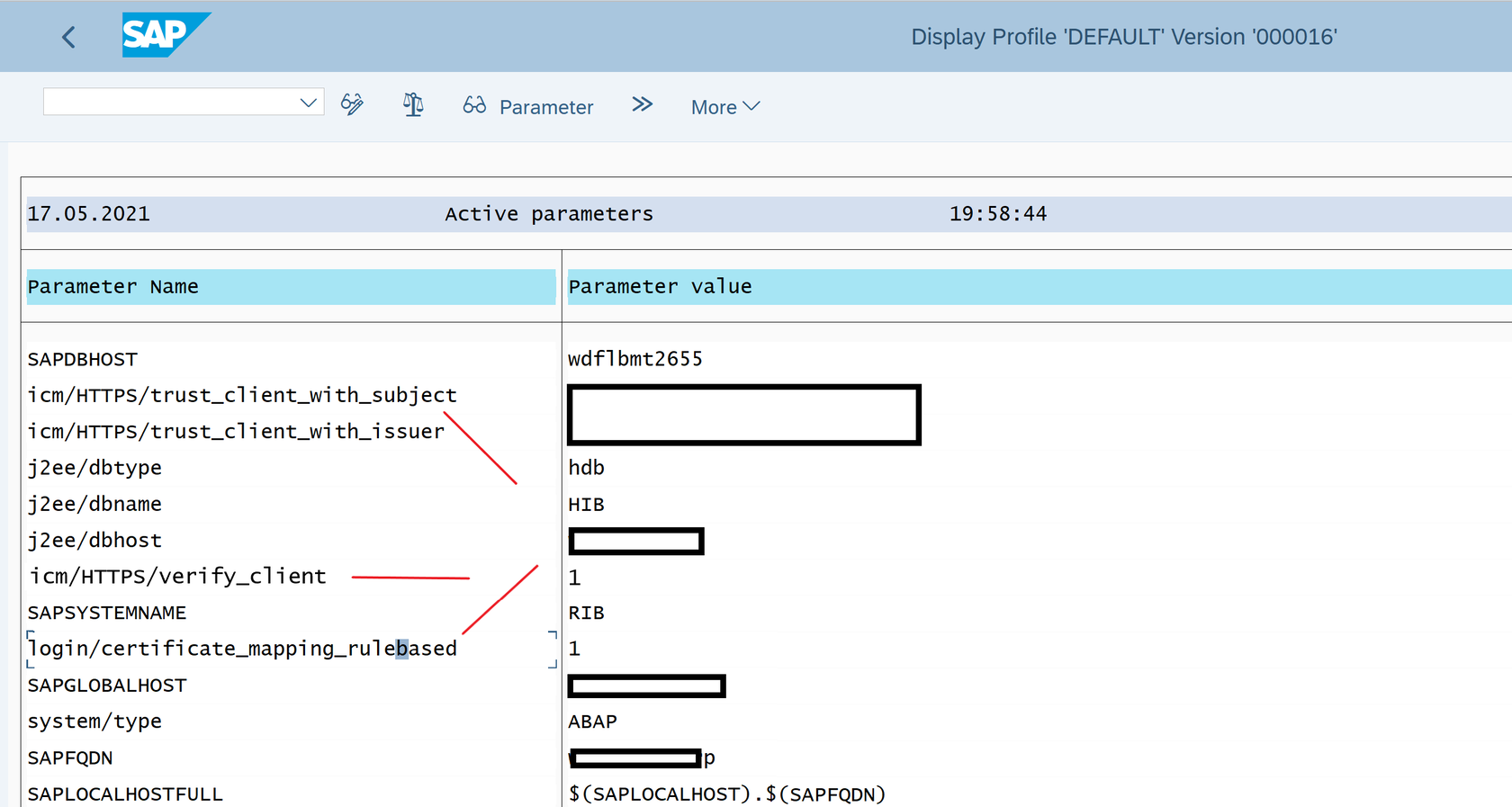Select the ABAP value
This screenshot has width=1512, height=807.
click(593, 722)
